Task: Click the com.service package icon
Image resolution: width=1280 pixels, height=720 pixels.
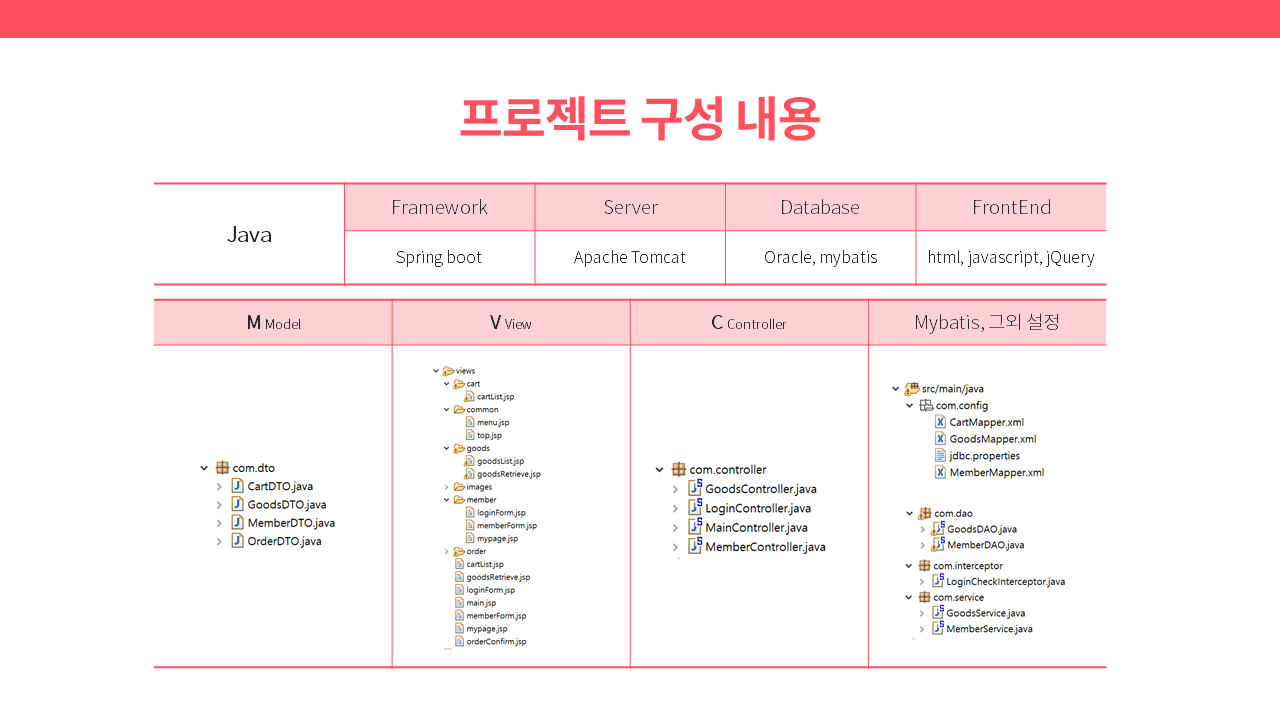Action: 924,597
